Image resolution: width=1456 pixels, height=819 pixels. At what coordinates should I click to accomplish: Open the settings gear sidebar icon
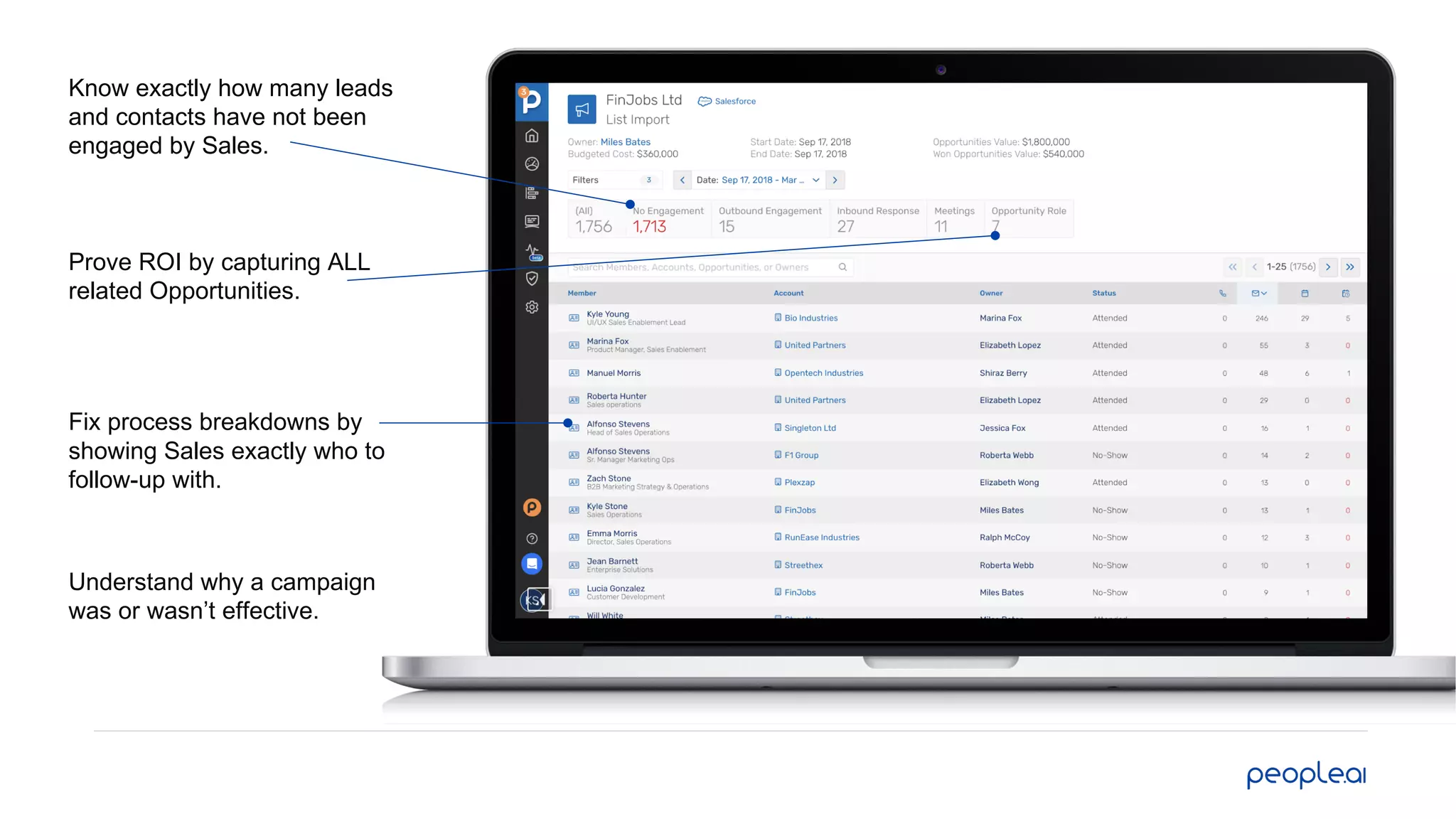[532, 307]
